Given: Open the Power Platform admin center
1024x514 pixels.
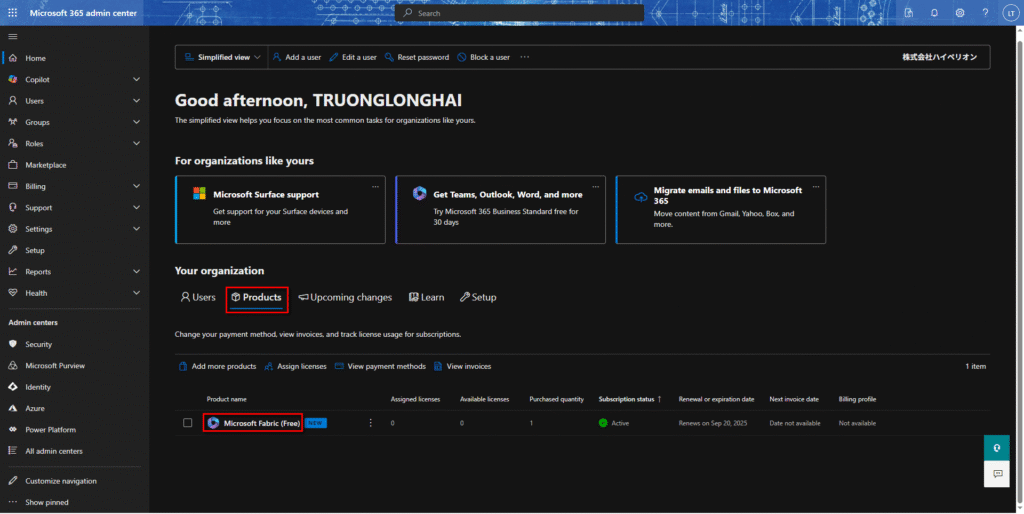Looking at the screenshot, I should point(49,430).
